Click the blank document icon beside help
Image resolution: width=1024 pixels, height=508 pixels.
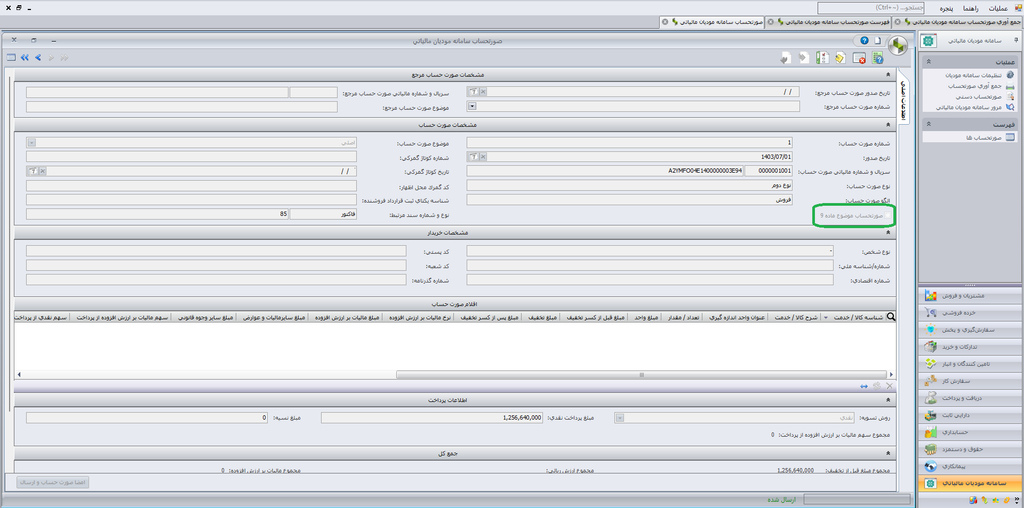coord(878,40)
